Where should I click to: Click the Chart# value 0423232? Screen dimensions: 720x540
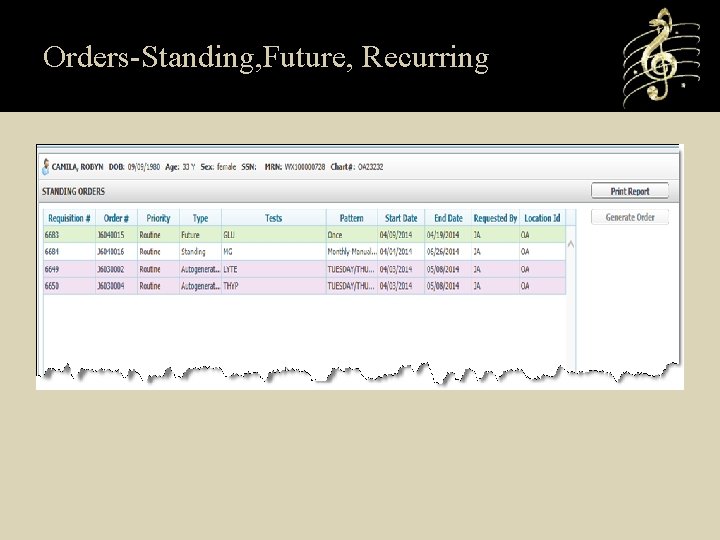point(371,167)
